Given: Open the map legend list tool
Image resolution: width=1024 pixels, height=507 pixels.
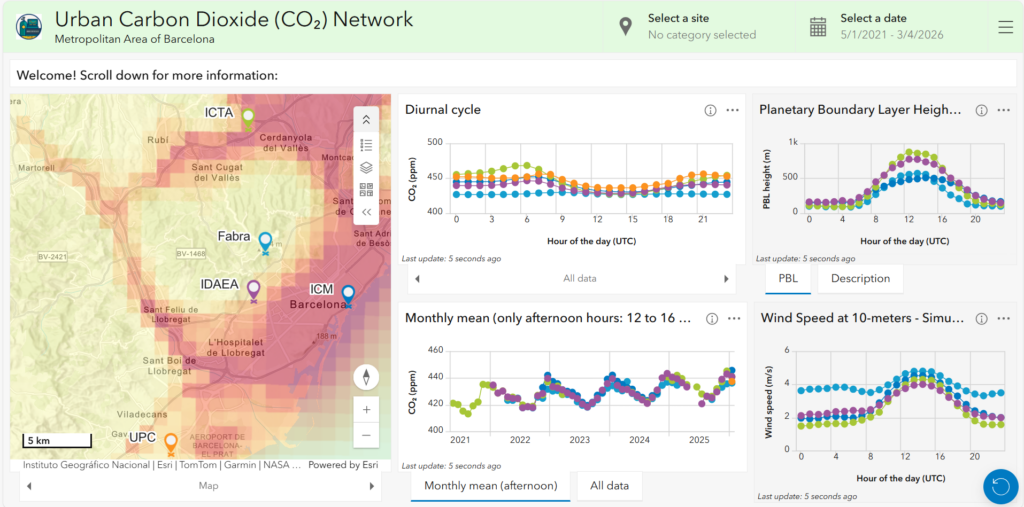Looking at the screenshot, I should pyautogui.click(x=366, y=144).
